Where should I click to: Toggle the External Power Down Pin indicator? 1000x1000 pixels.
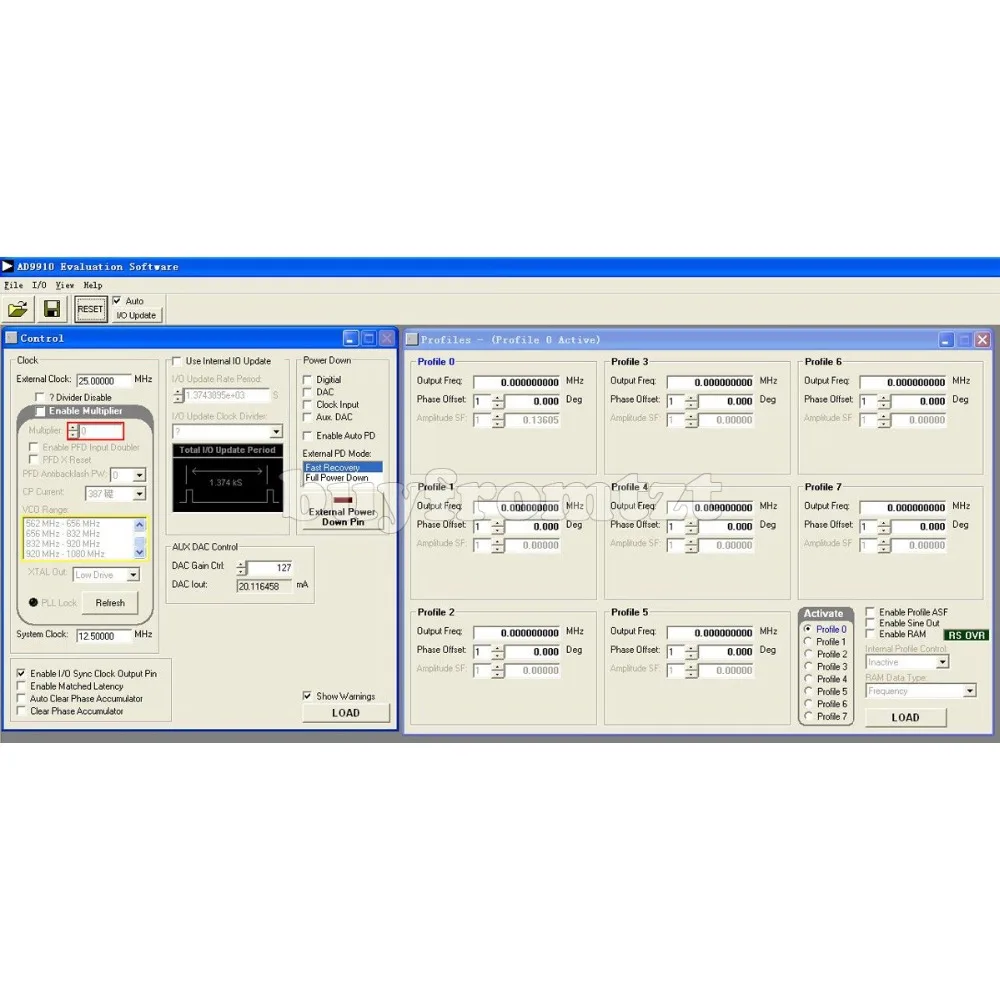pos(342,500)
